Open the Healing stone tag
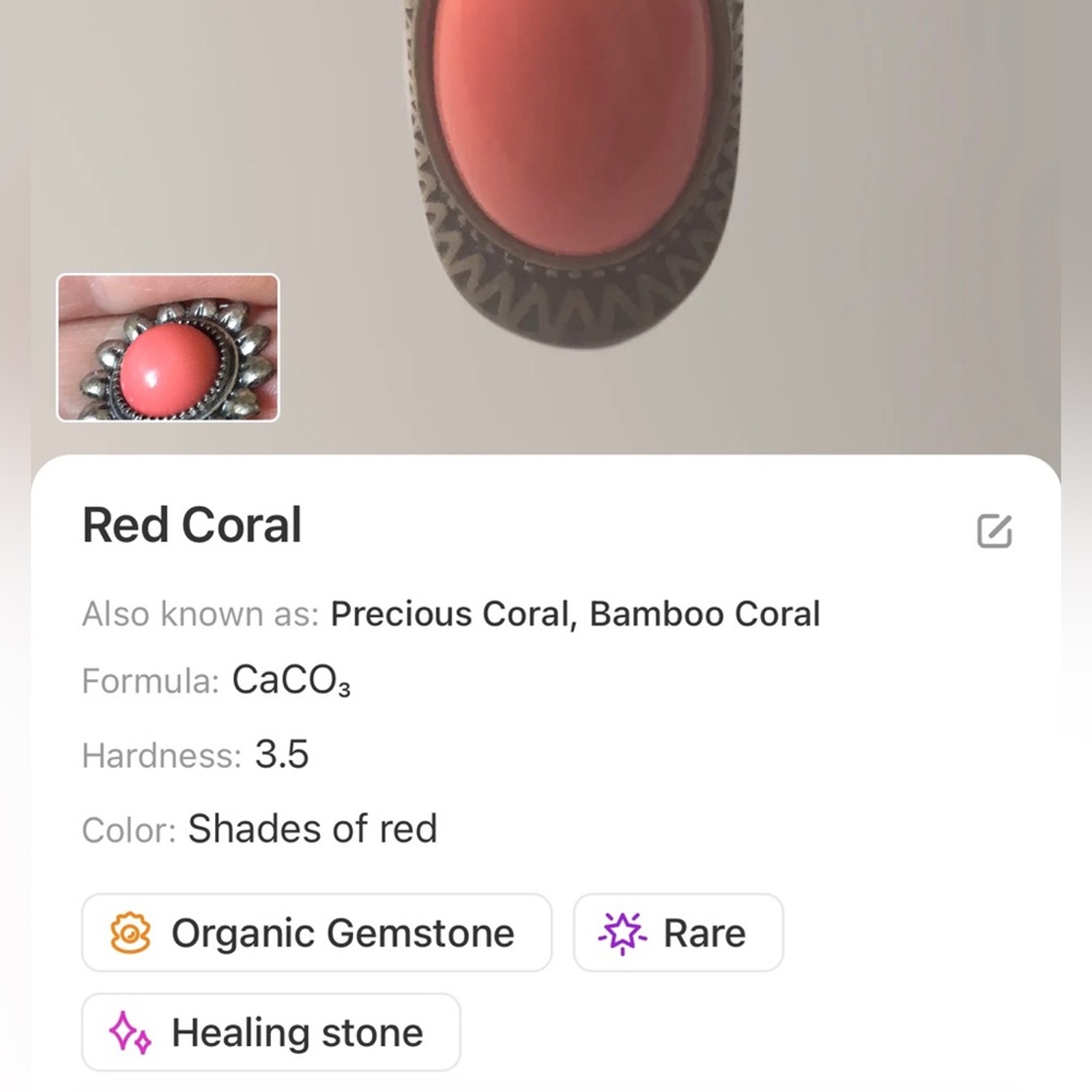This screenshot has height=1092, width=1092. click(271, 1032)
